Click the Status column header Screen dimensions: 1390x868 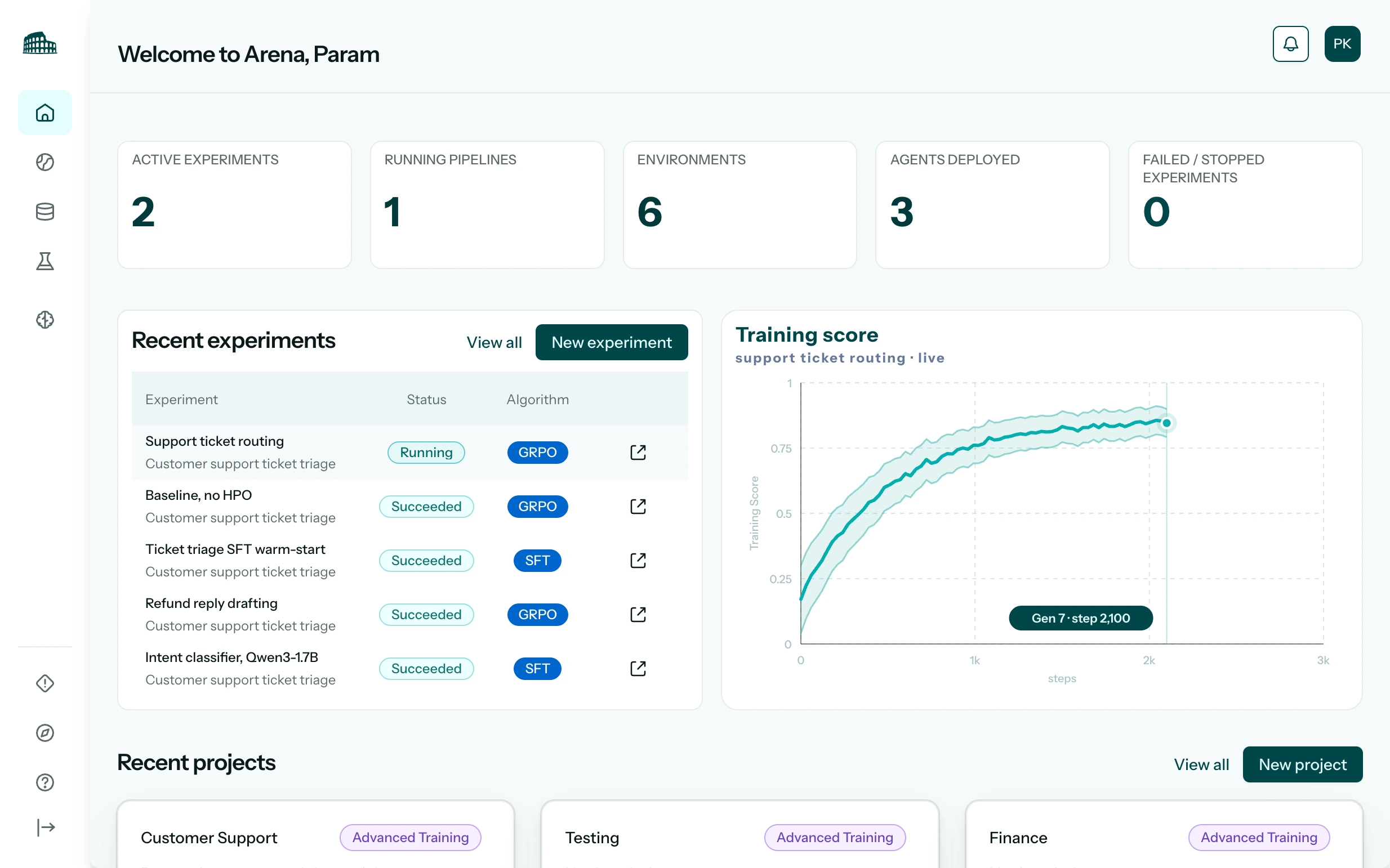coord(426,400)
